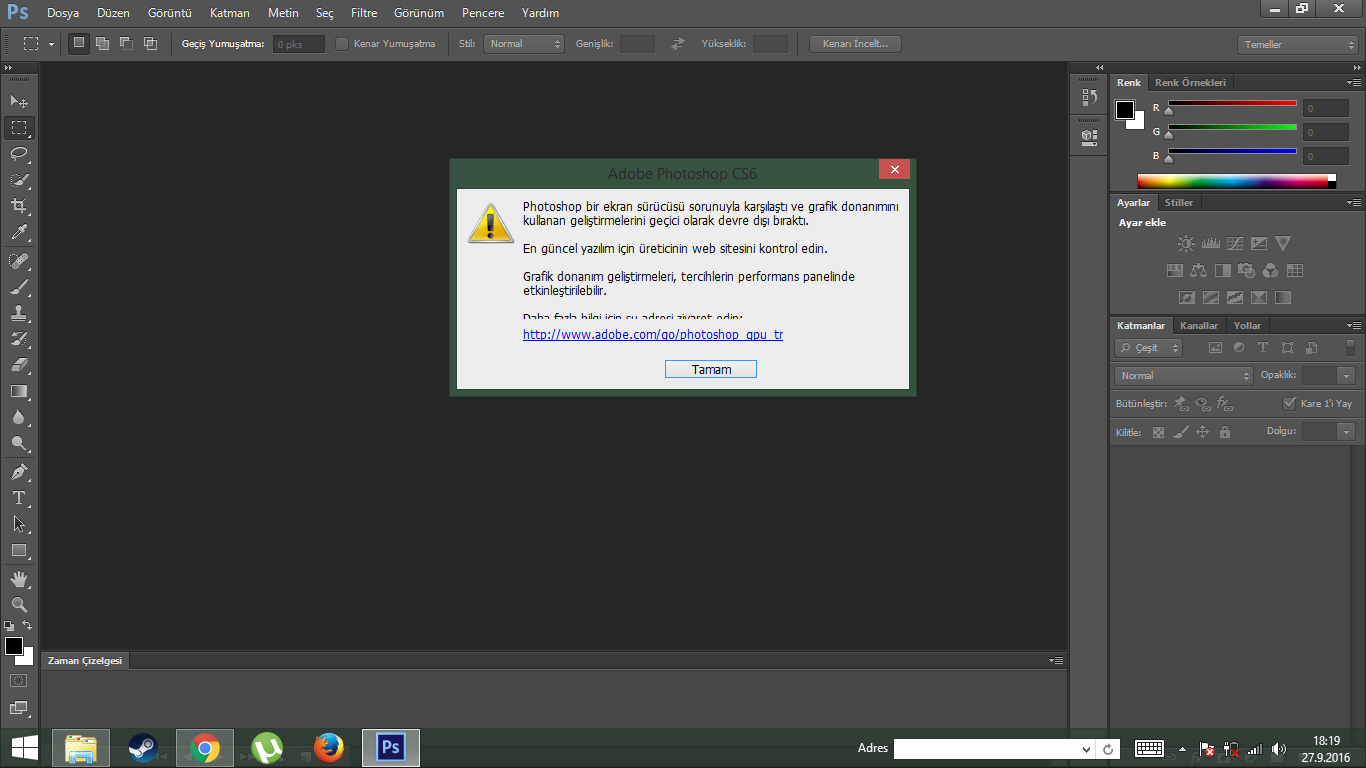Open the Çeşit layer filter dropdown

(1149, 348)
